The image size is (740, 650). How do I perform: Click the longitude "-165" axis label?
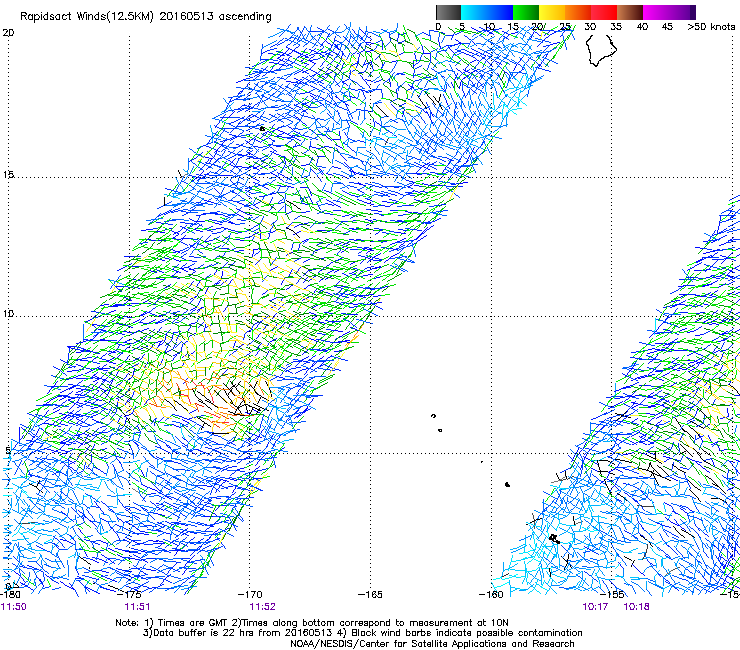click(x=370, y=594)
